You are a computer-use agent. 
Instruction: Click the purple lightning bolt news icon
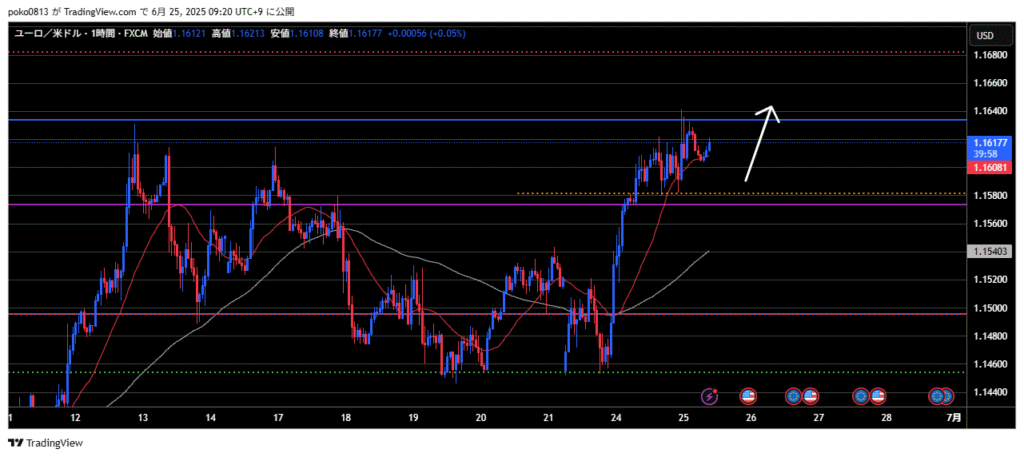[710, 397]
